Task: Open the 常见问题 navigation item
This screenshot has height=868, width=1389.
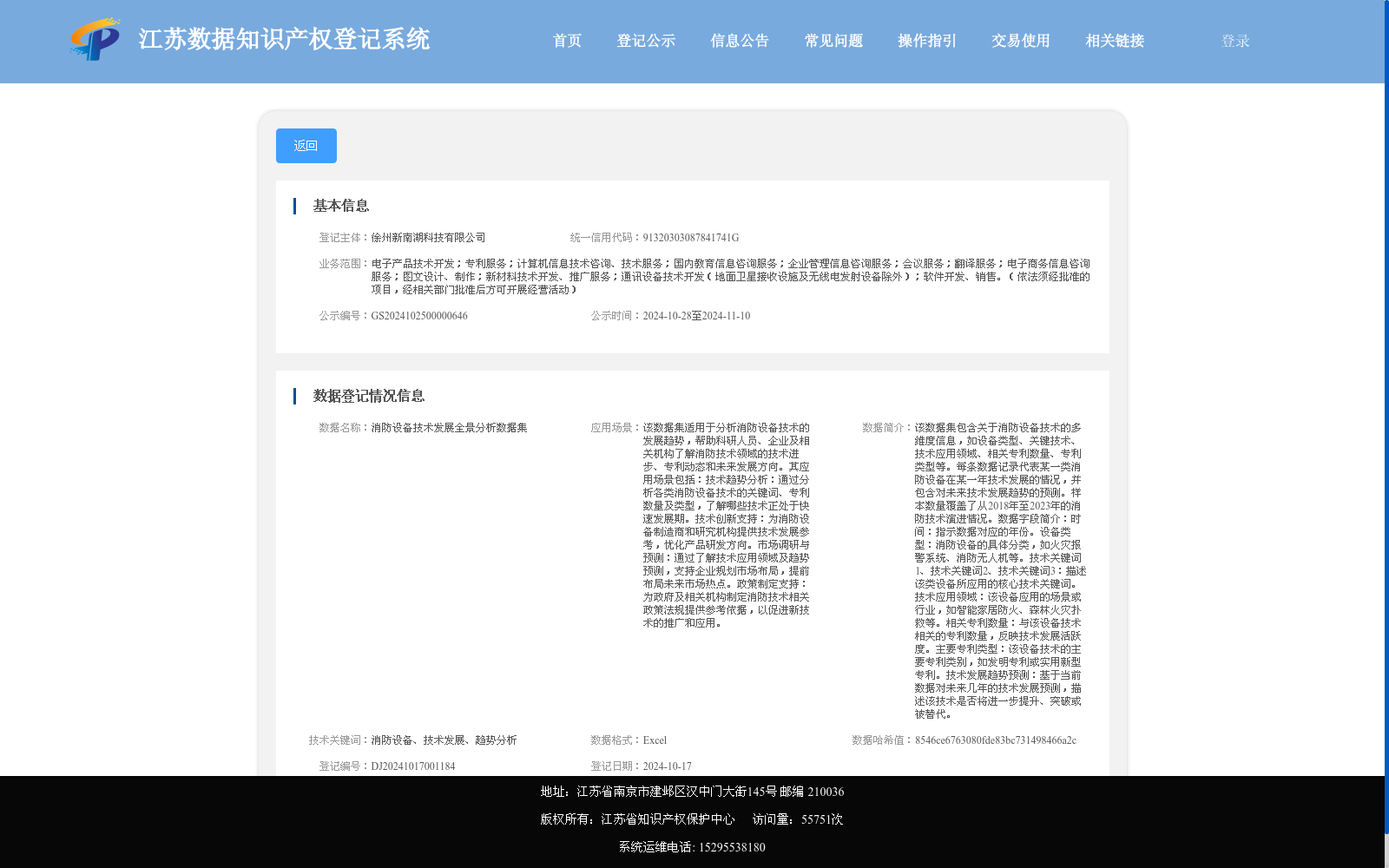Action: [833, 41]
